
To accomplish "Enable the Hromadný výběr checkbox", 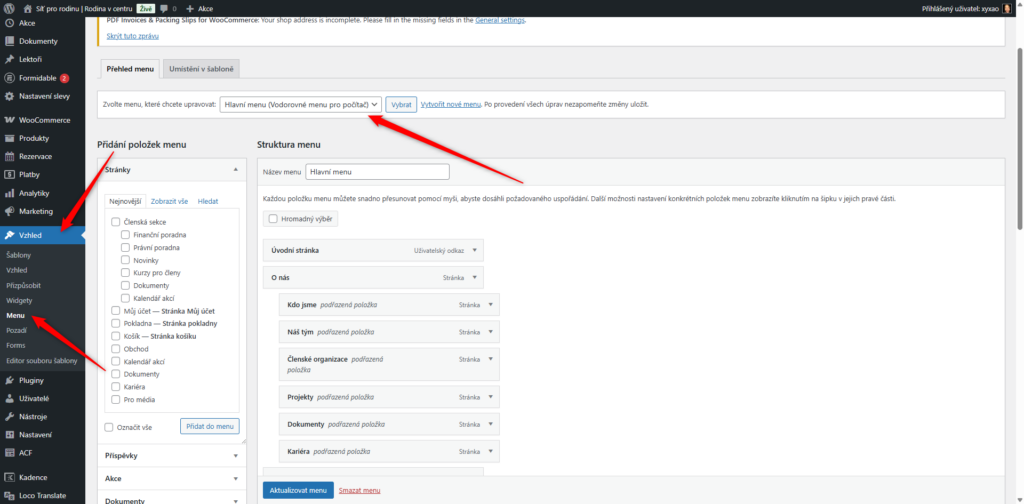I will (273, 218).
